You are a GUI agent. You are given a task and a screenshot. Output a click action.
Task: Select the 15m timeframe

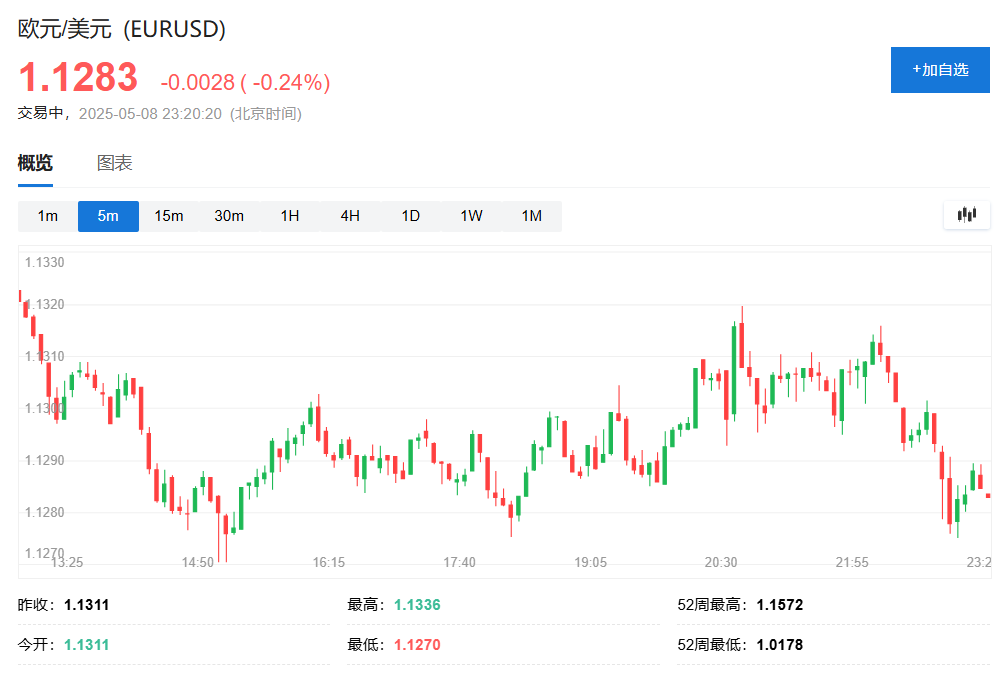tap(169, 216)
